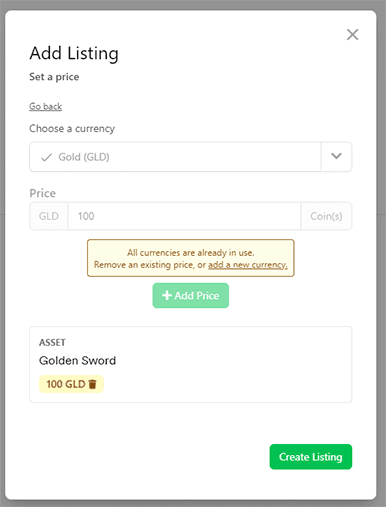386x507 pixels.
Task: Expand the currency dropdown chevron
Action: (x=336, y=156)
